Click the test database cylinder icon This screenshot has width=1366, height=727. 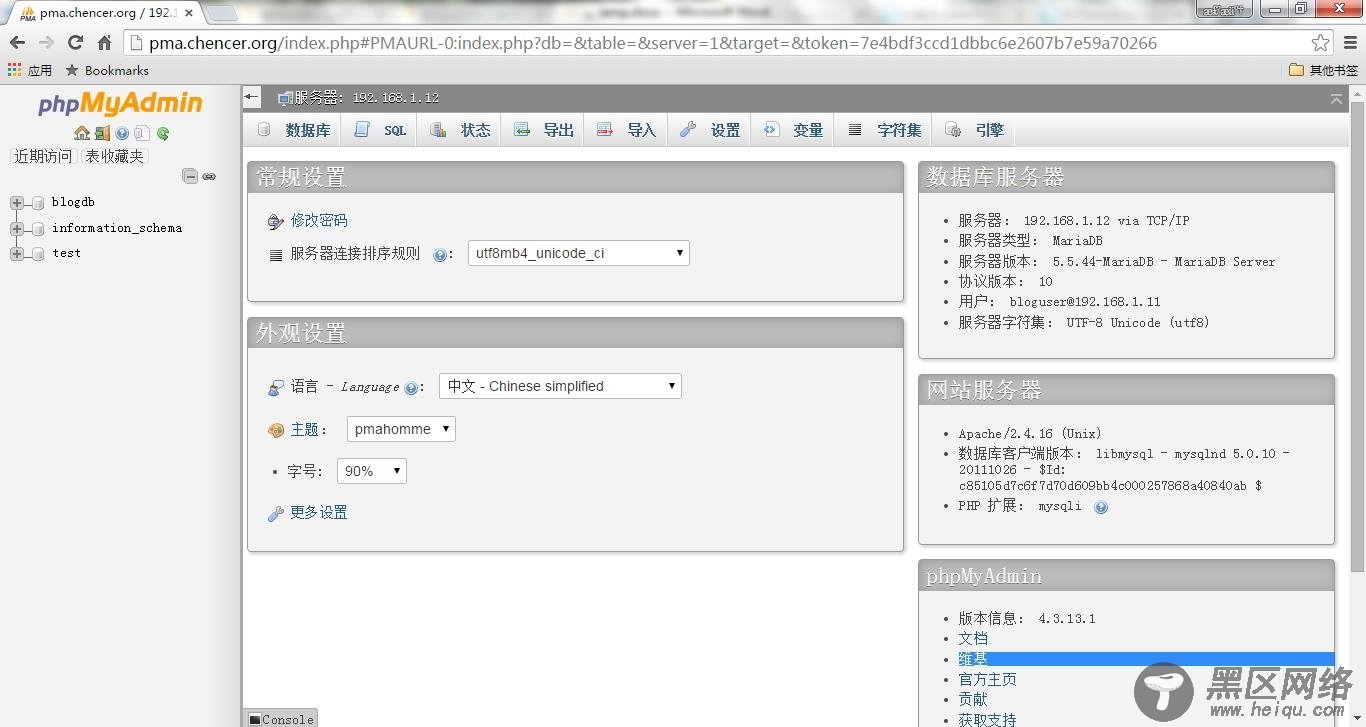(x=38, y=254)
